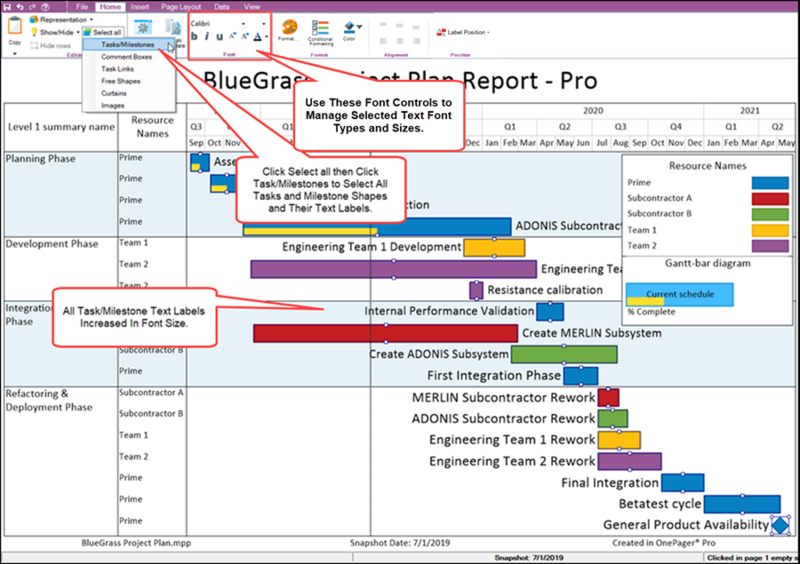Click the Copy clipboard icon
Screen dimensions: 800x564
coord(15,26)
